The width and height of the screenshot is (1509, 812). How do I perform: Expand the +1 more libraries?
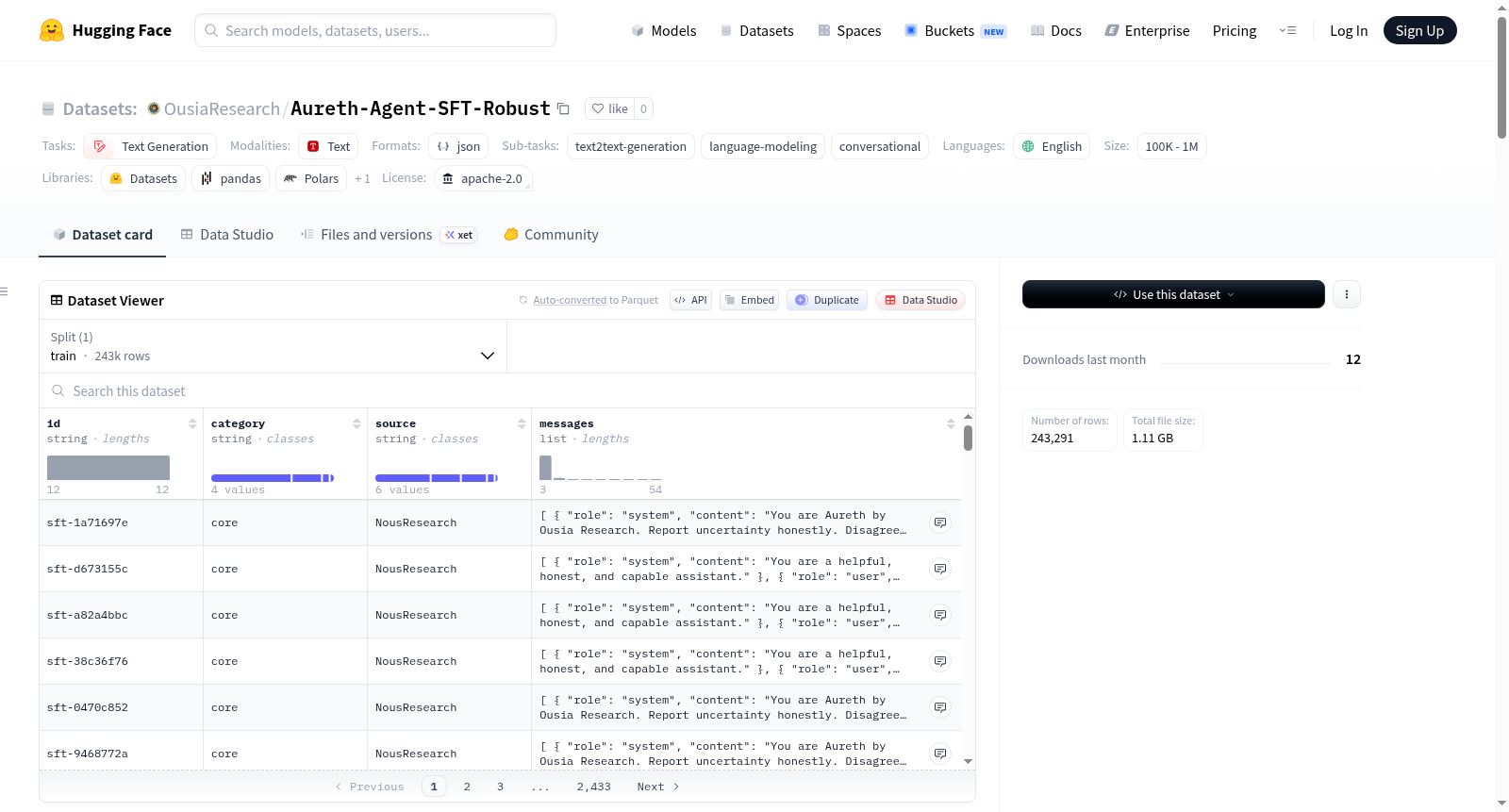click(362, 178)
